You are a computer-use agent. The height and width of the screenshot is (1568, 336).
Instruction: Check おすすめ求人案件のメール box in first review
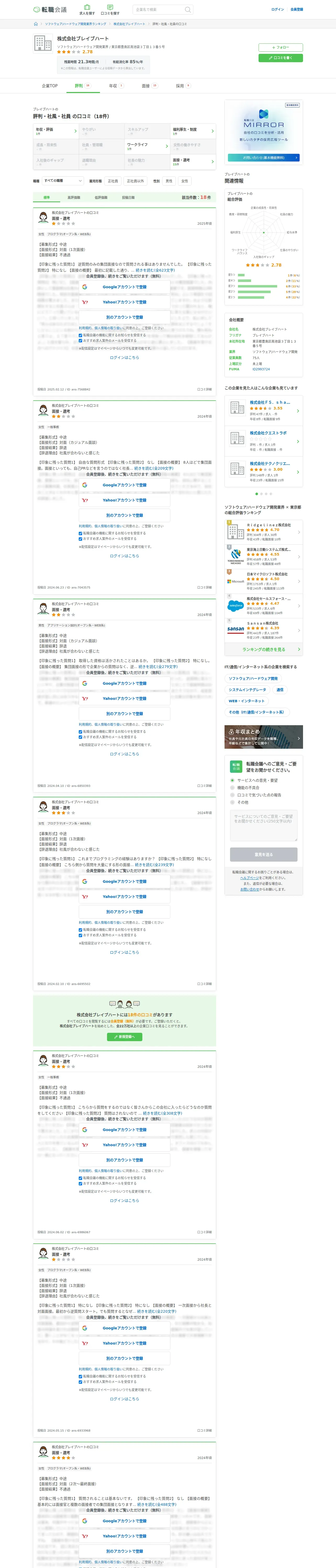81,341
